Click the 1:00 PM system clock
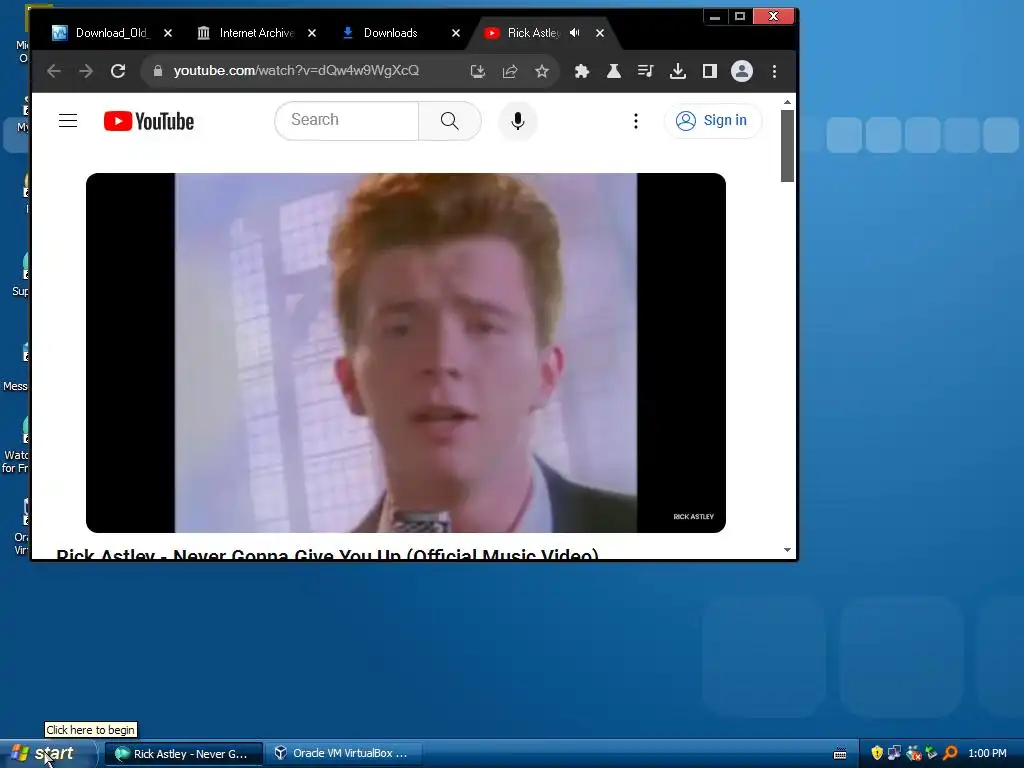Screen dimensions: 1024x768 pyautogui.click(x=987, y=754)
